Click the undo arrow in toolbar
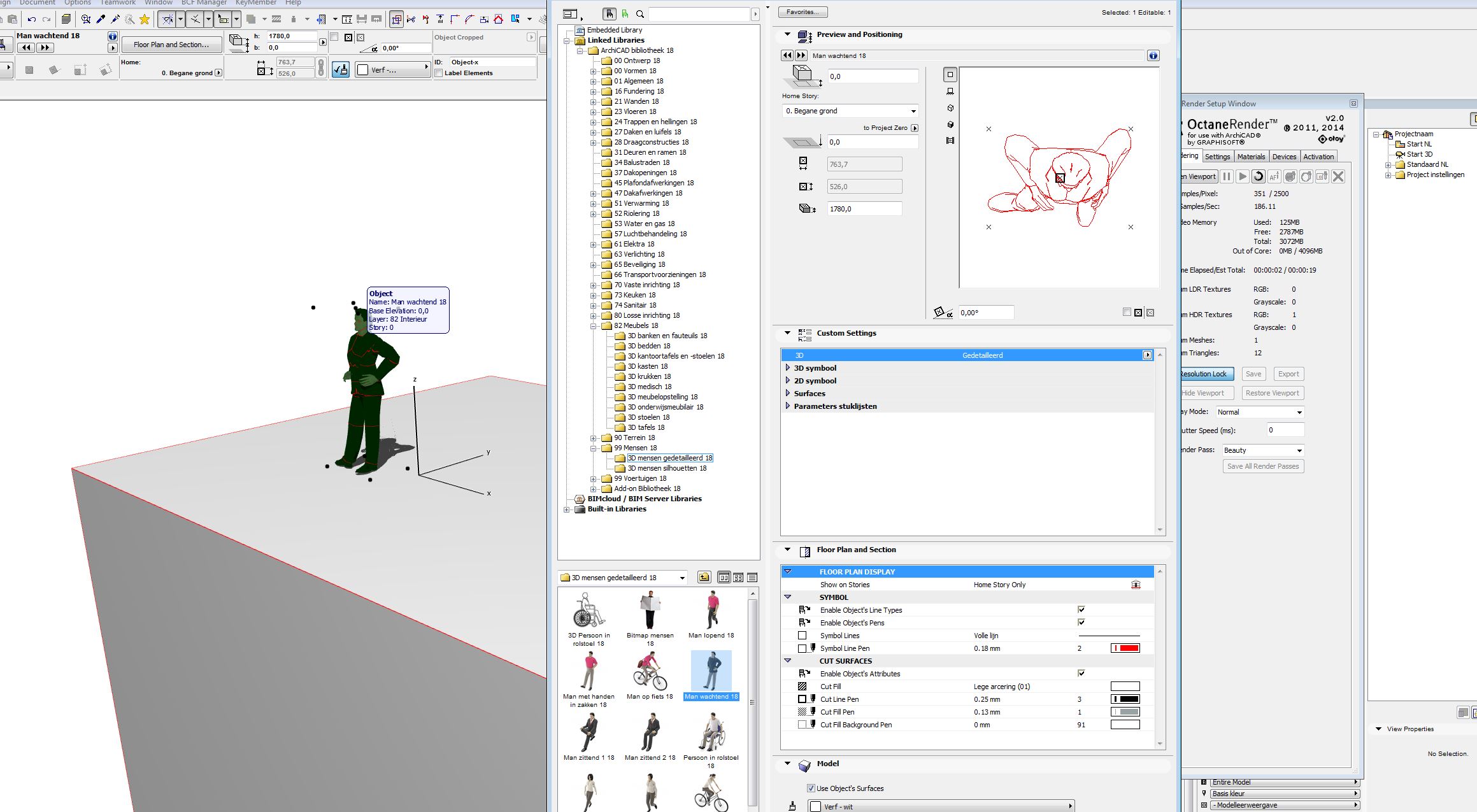The height and width of the screenshot is (812, 1477). (31, 19)
